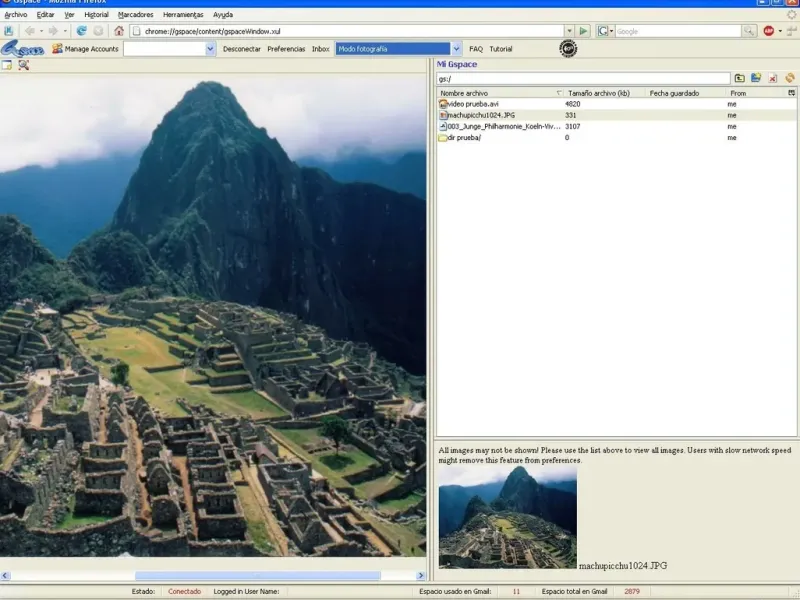Click the red delete file icon
The width and height of the screenshot is (800, 600).
pyautogui.click(x=772, y=78)
